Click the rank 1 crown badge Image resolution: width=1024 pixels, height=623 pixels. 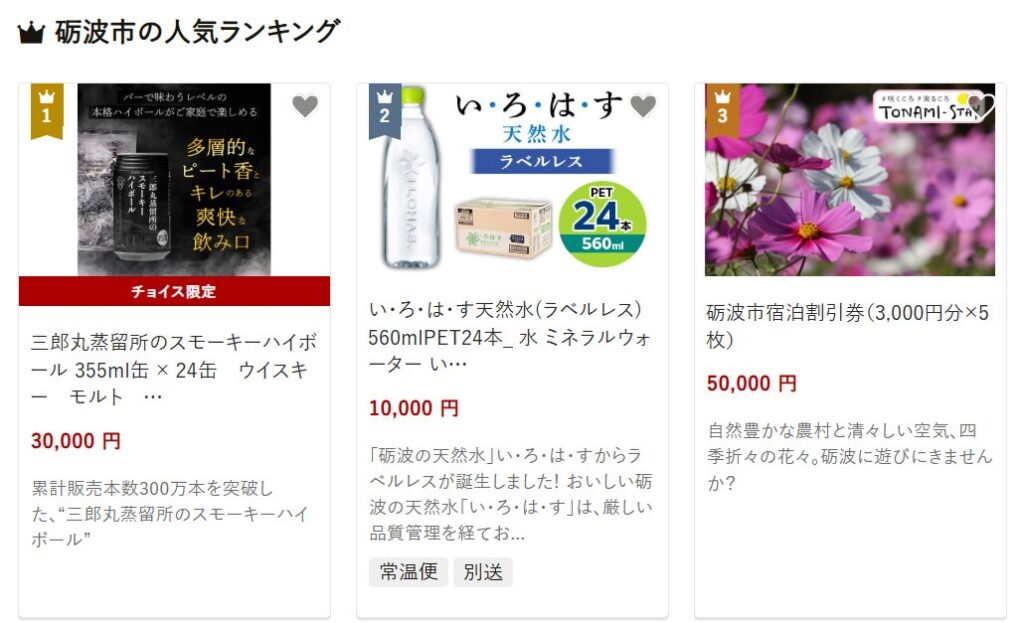(x=47, y=111)
